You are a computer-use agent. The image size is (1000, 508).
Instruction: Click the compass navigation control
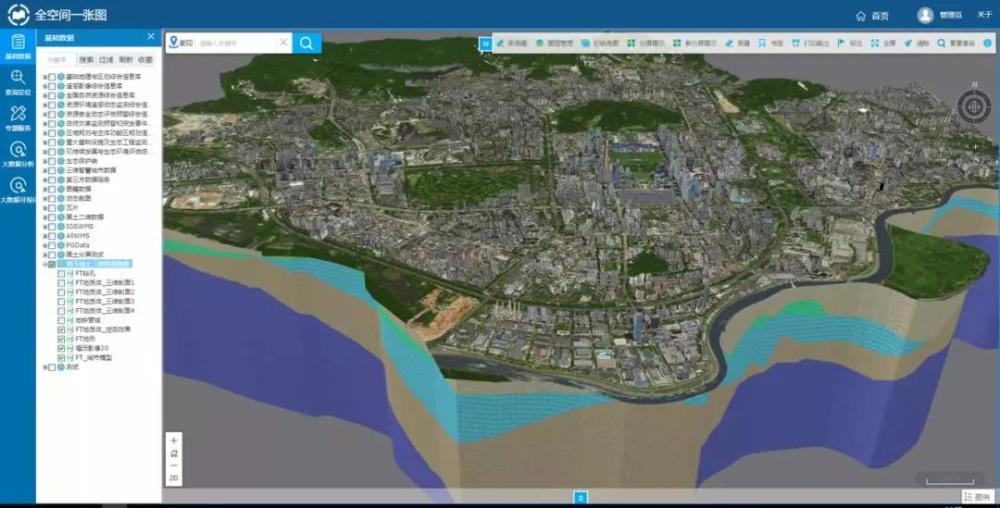tap(974, 106)
